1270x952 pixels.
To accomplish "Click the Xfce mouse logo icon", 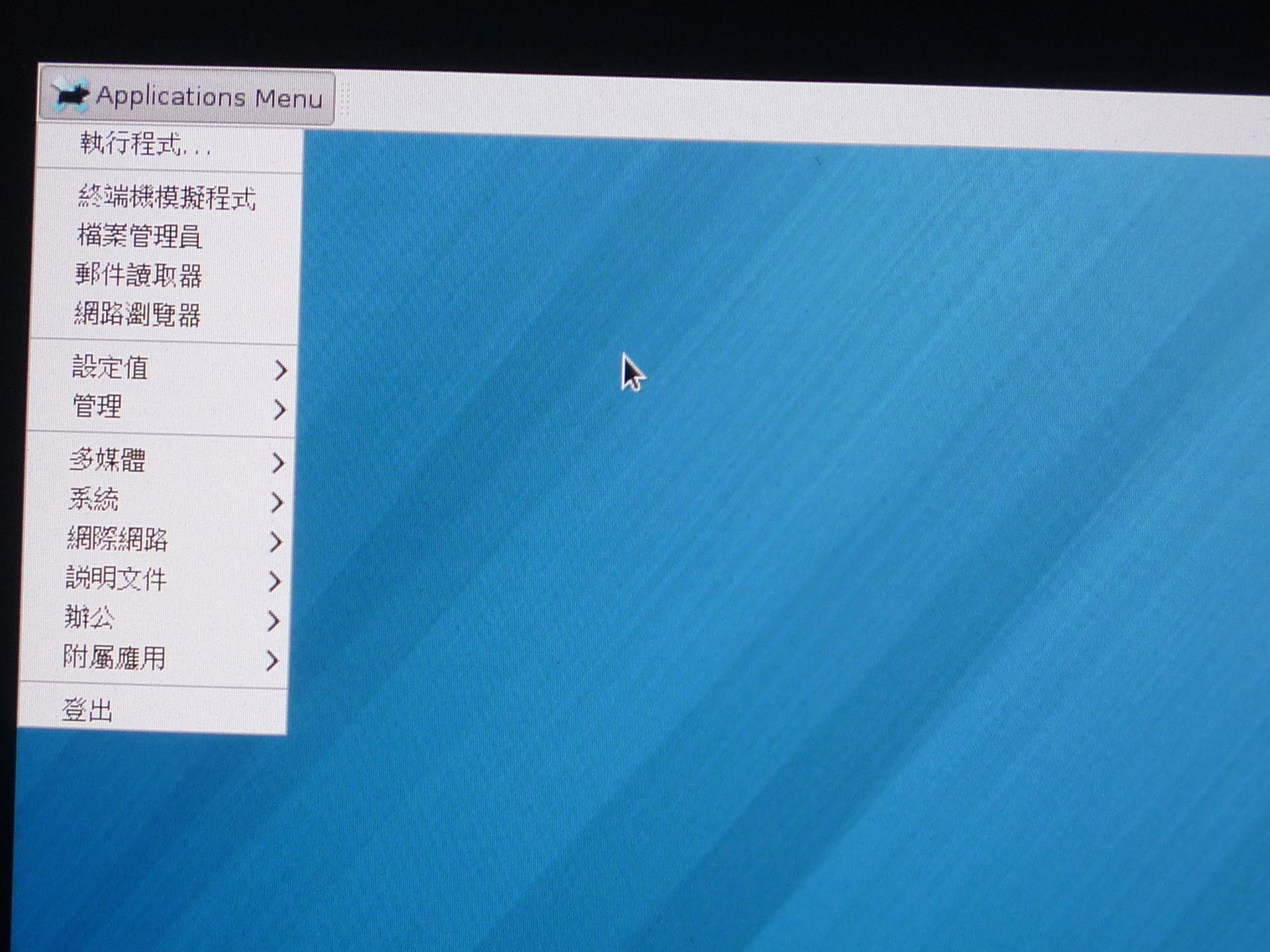I will coord(69,96).
